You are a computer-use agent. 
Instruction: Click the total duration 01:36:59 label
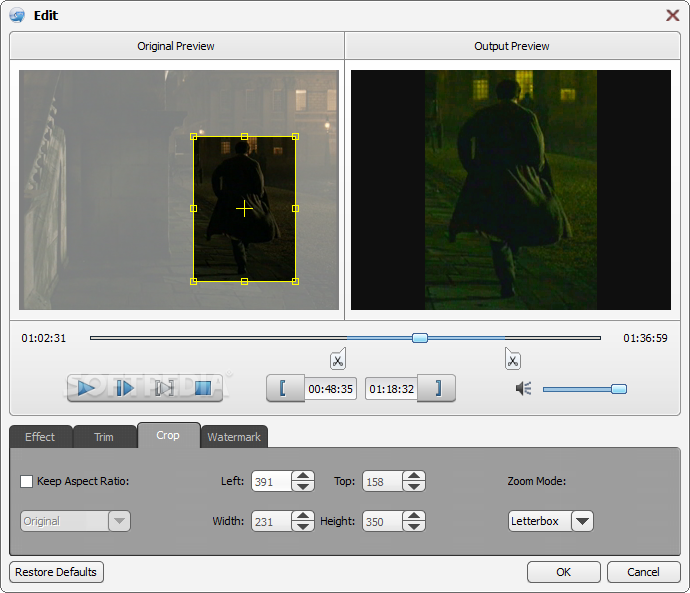(x=645, y=338)
